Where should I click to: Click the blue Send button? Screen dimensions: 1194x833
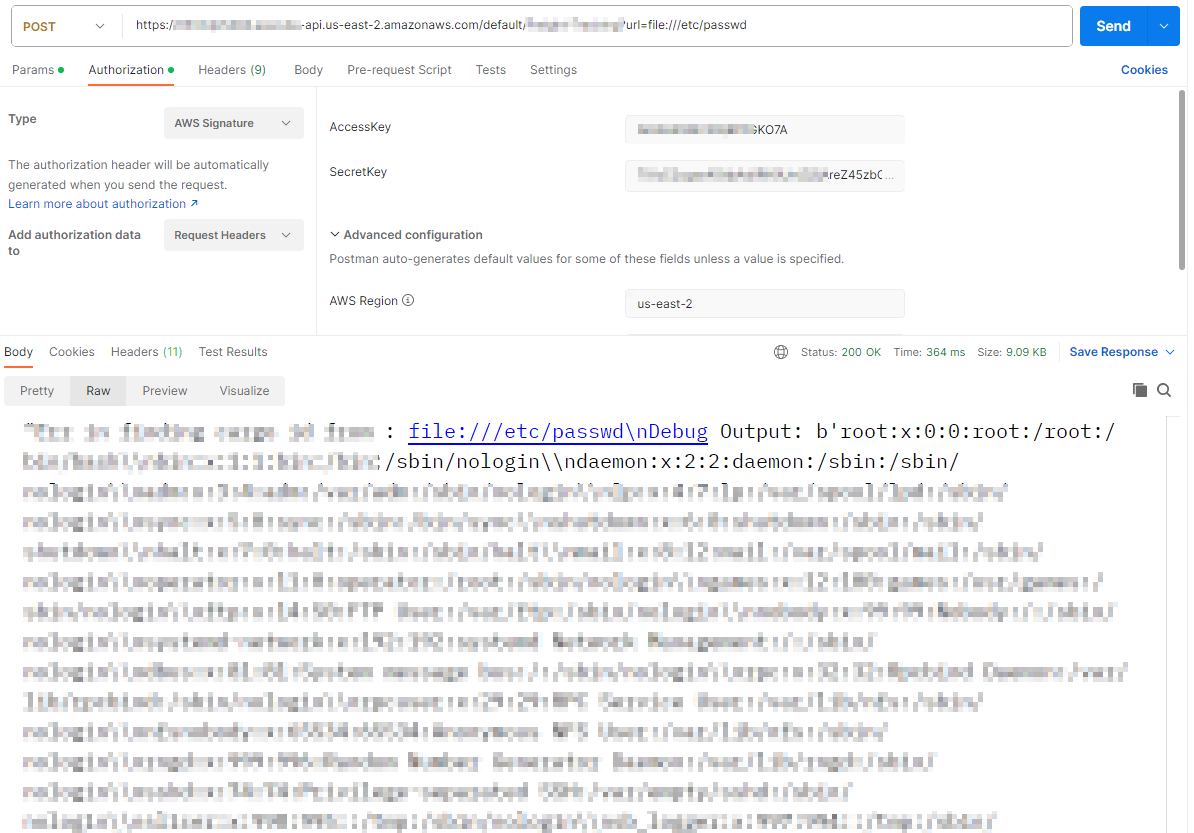coord(1113,26)
